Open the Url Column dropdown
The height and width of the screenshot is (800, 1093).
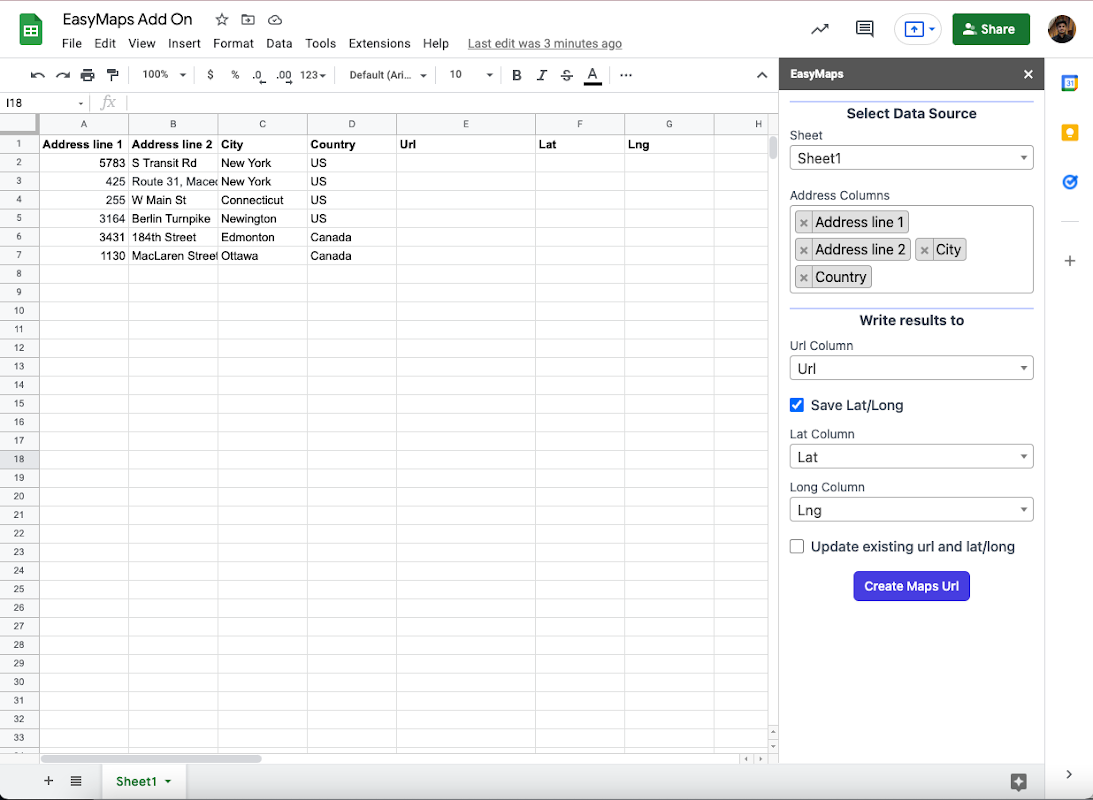point(911,368)
